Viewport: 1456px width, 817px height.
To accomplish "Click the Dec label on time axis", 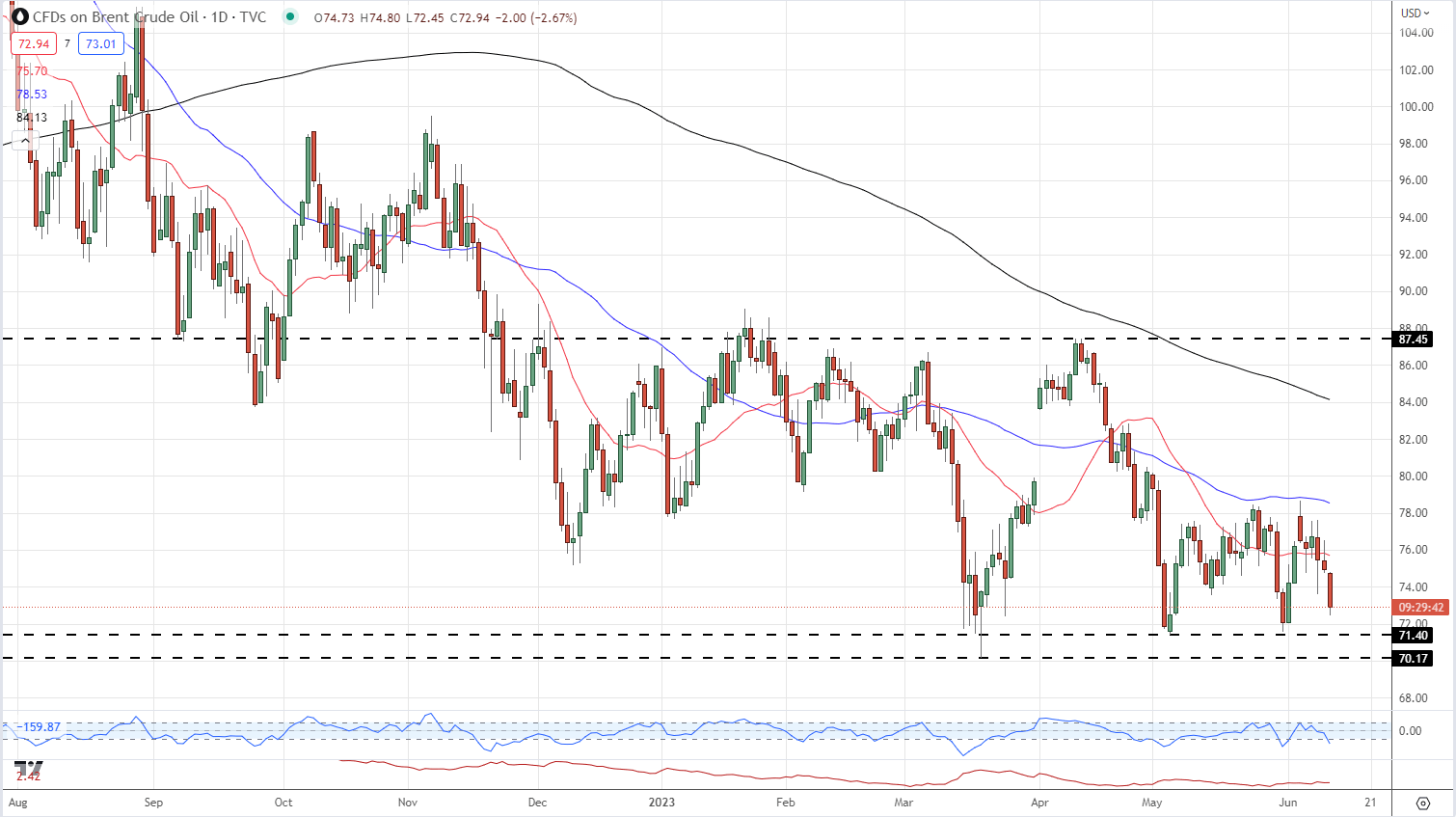I will 537,803.
